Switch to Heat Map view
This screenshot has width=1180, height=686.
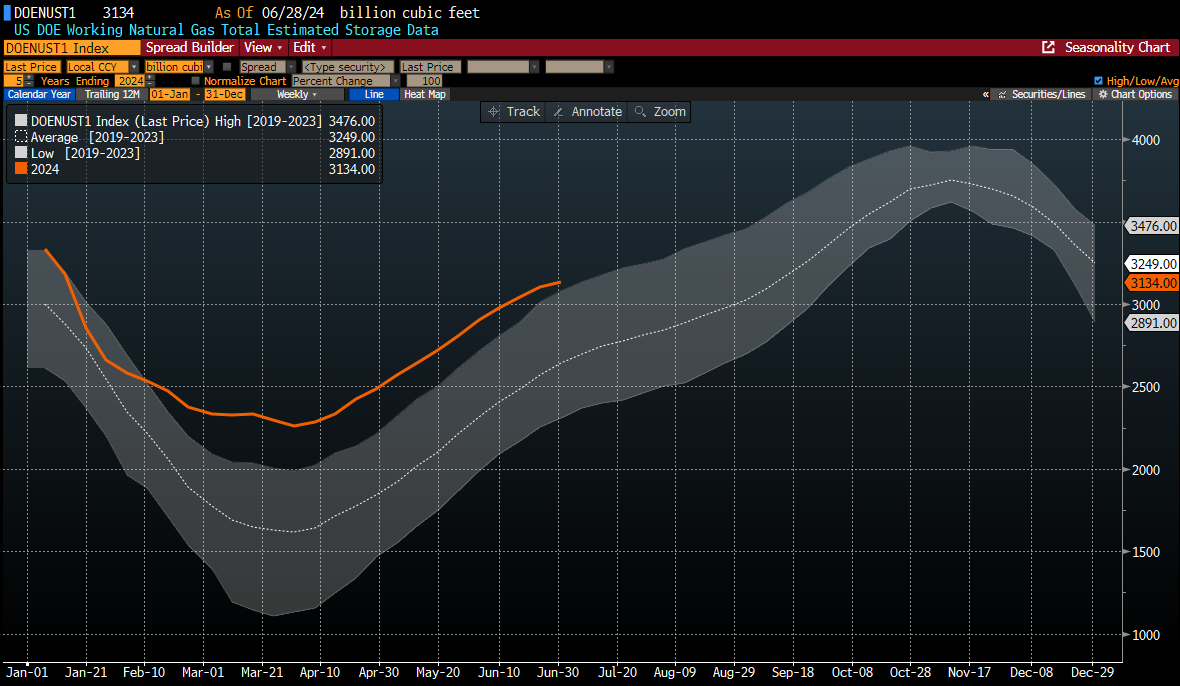[425, 95]
